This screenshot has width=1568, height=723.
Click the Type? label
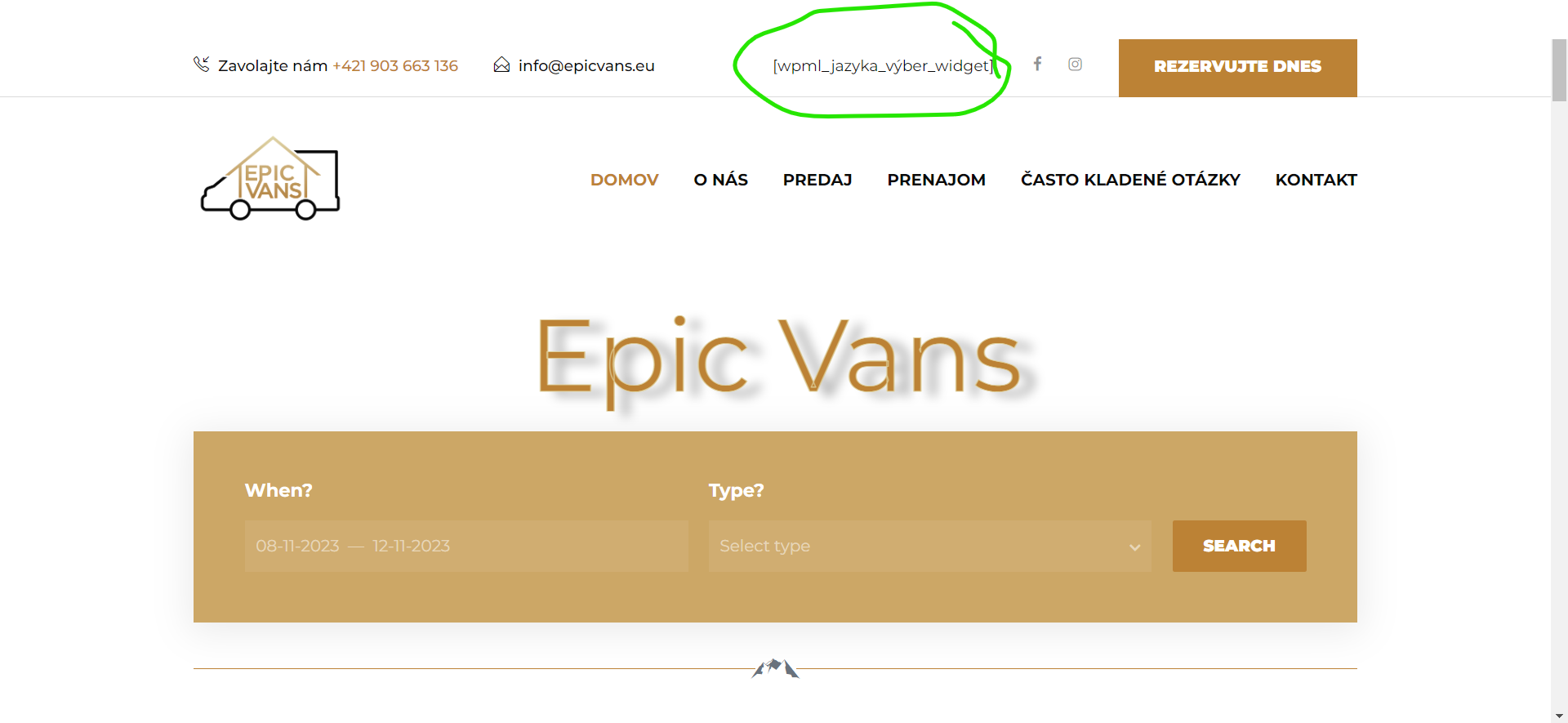pos(736,490)
